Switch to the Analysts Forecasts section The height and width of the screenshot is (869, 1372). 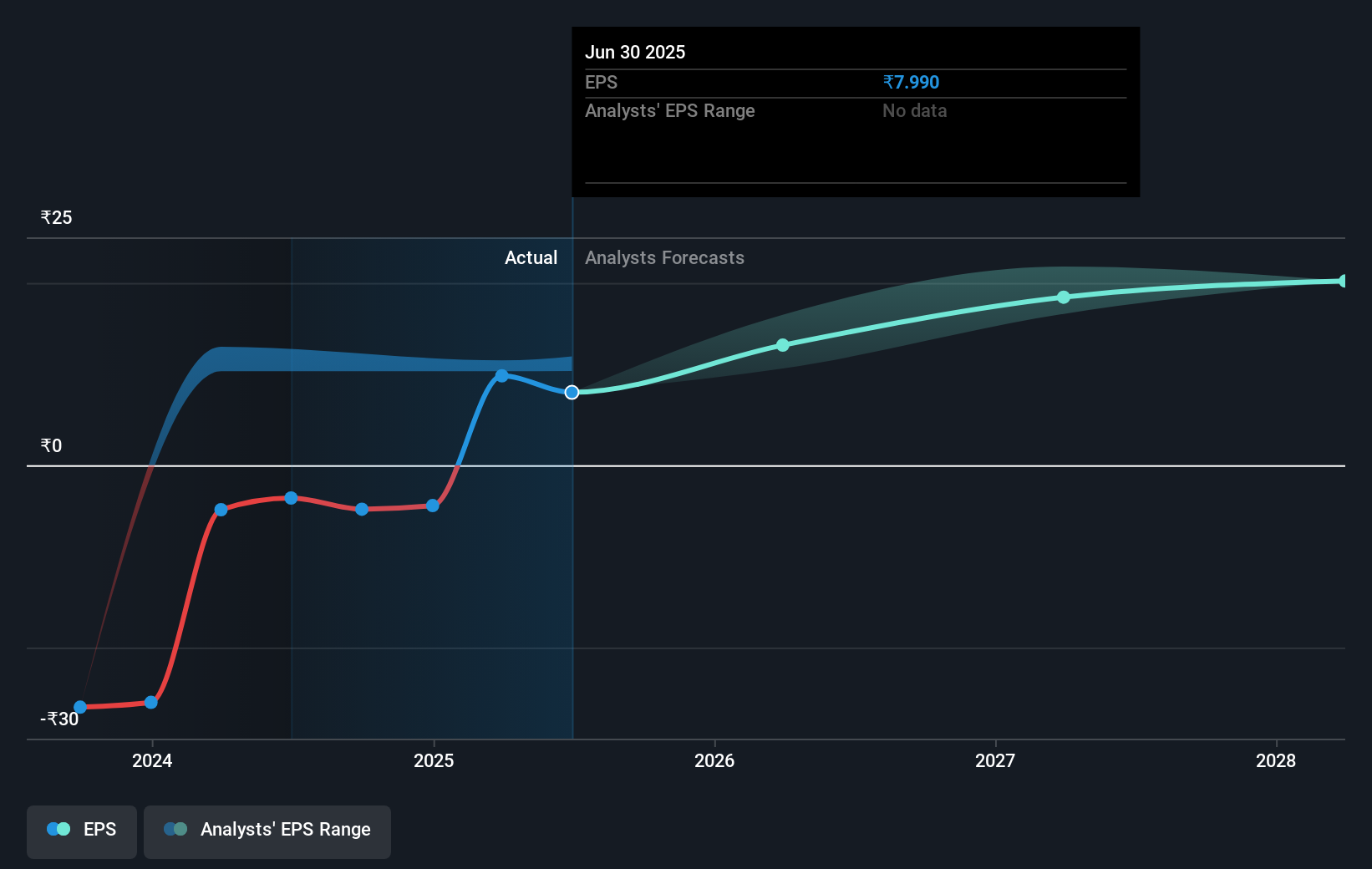click(664, 257)
